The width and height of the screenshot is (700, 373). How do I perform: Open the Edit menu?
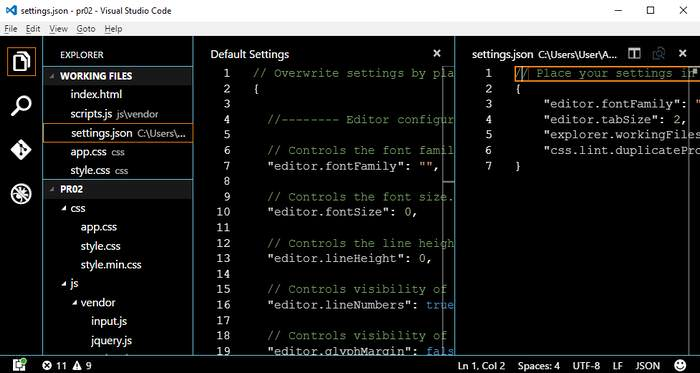pyautogui.click(x=33, y=29)
